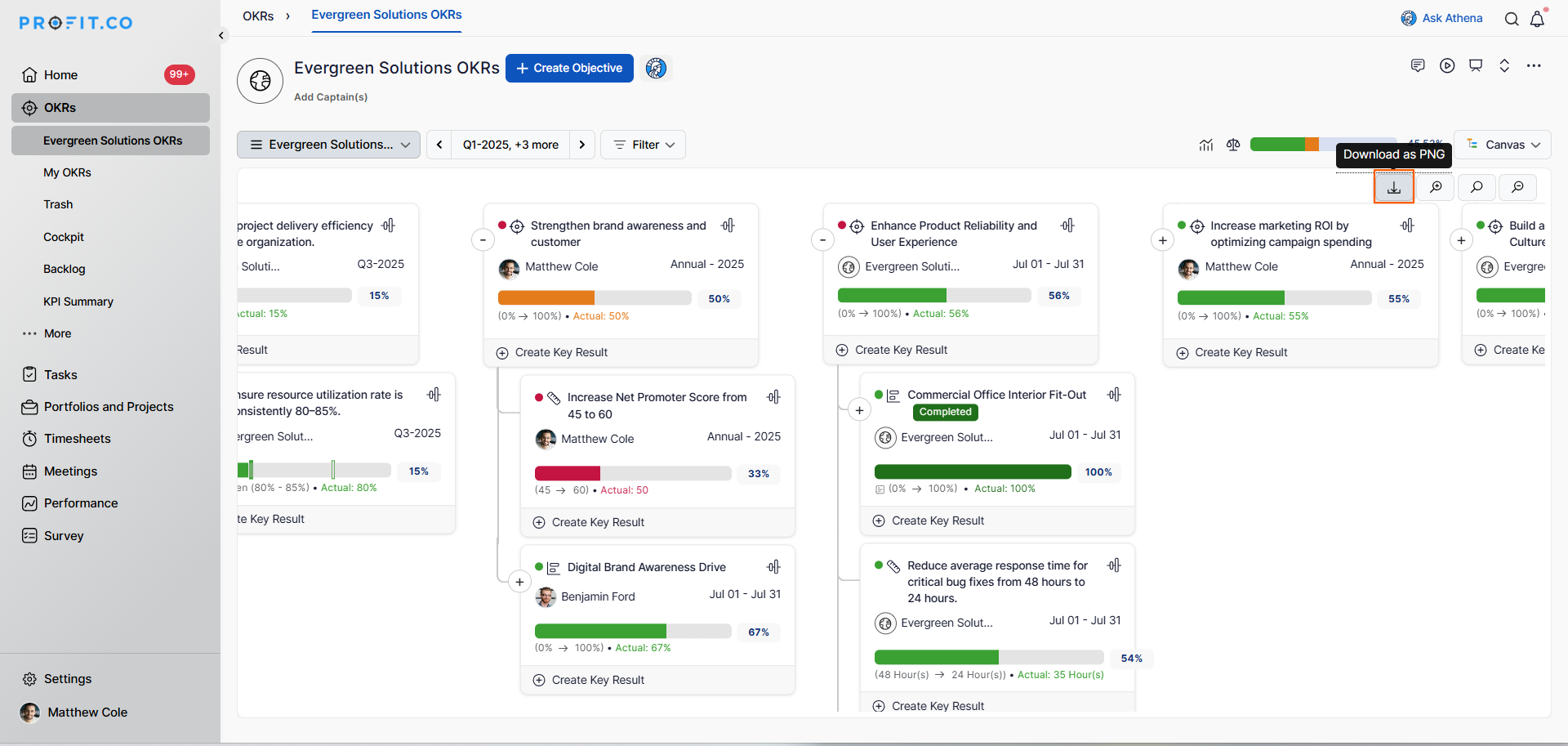Expand Increase marketing ROI objective children
The height and width of the screenshot is (746, 1568).
[x=1162, y=240]
